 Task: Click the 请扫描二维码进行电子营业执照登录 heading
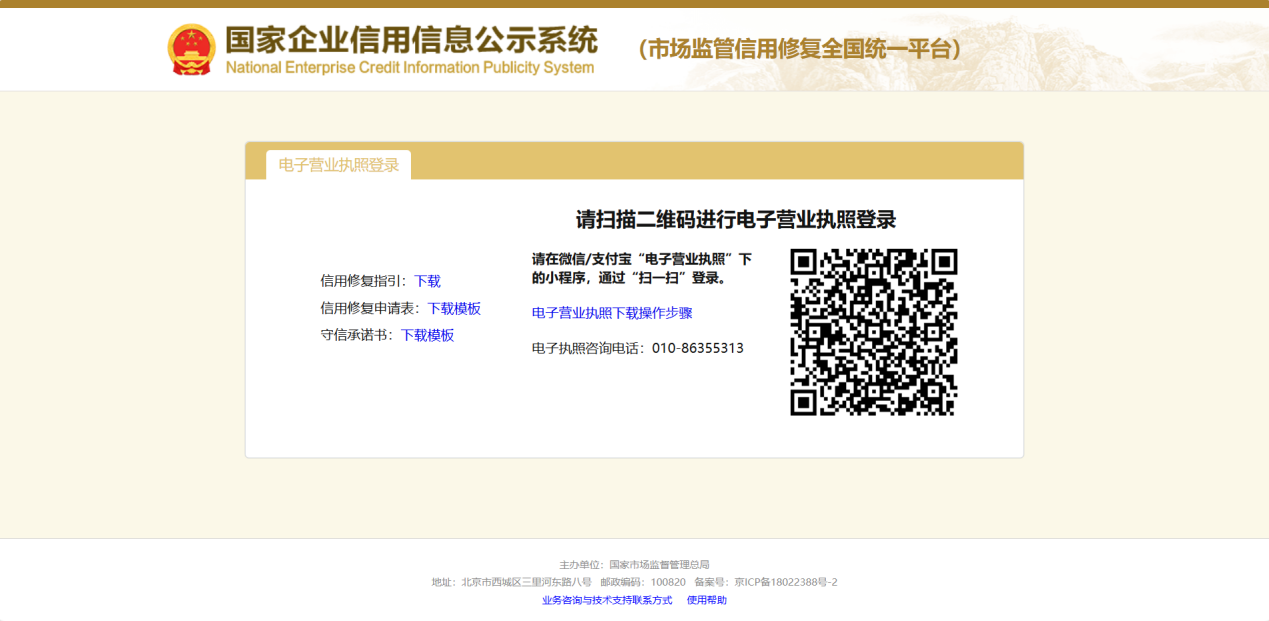(x=735, y=220)
